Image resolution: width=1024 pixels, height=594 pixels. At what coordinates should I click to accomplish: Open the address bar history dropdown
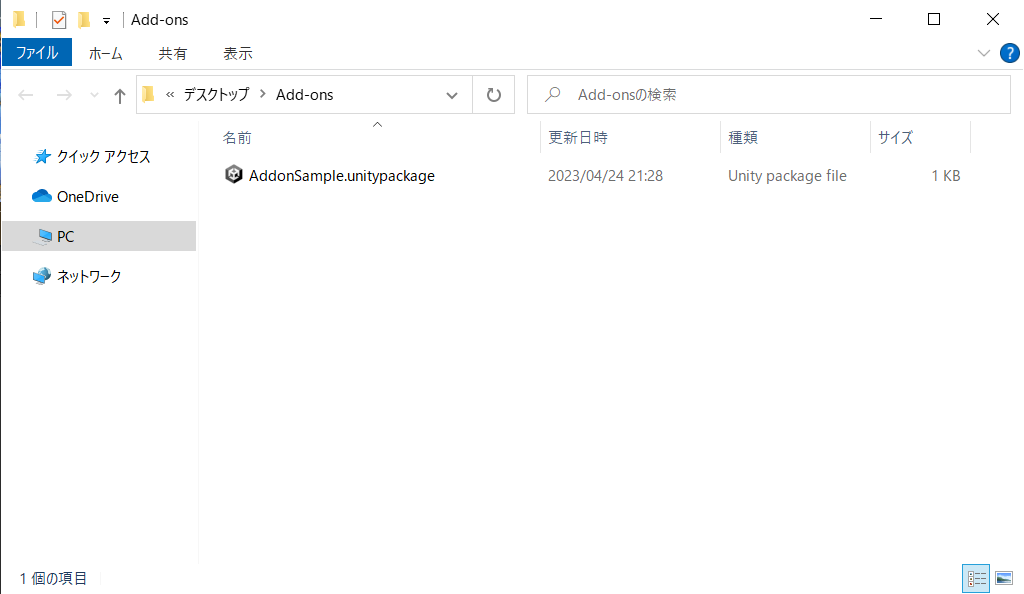(452, 95)
